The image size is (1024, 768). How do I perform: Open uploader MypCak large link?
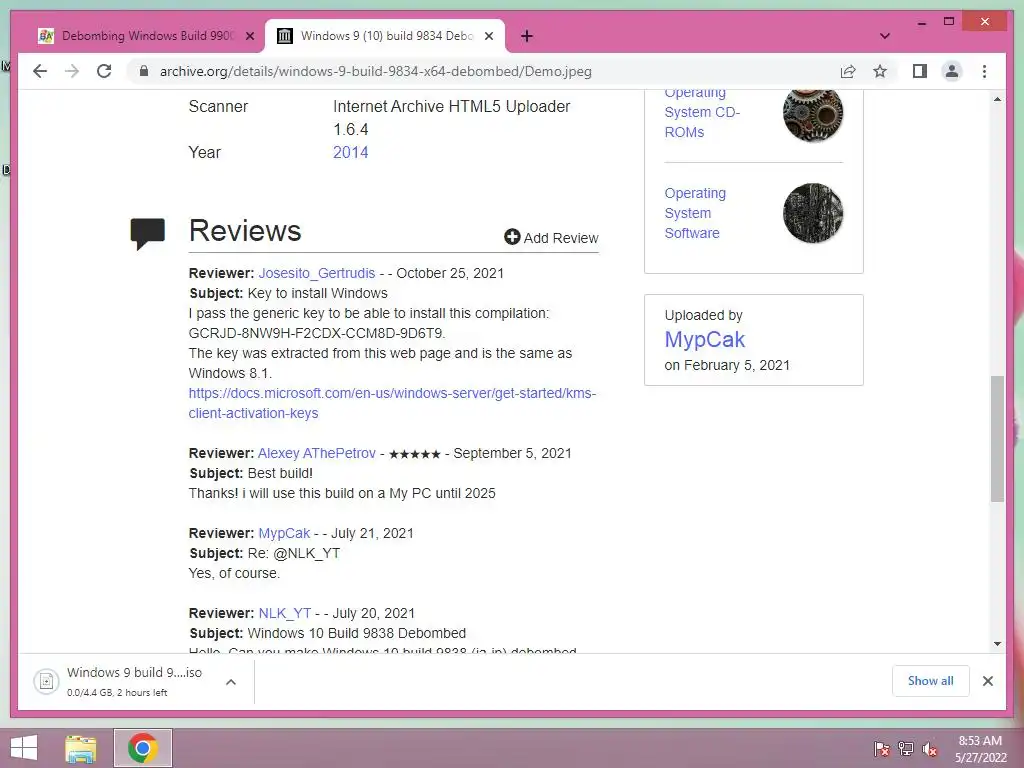[705, 340]
